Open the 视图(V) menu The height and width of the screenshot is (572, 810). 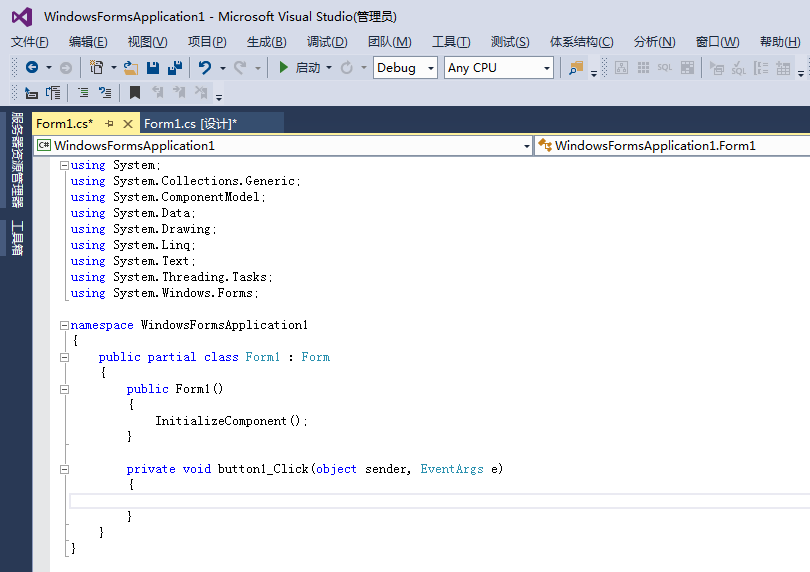(147, 42)
